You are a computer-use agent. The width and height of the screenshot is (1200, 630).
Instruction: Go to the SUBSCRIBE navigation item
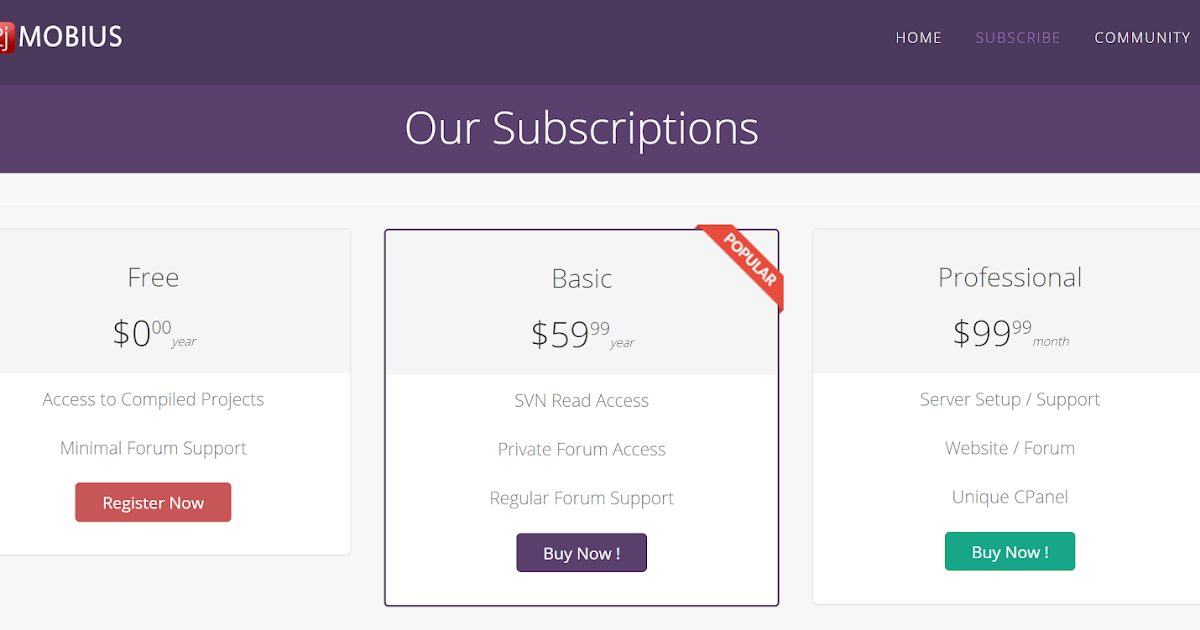tap(1018, 38)
